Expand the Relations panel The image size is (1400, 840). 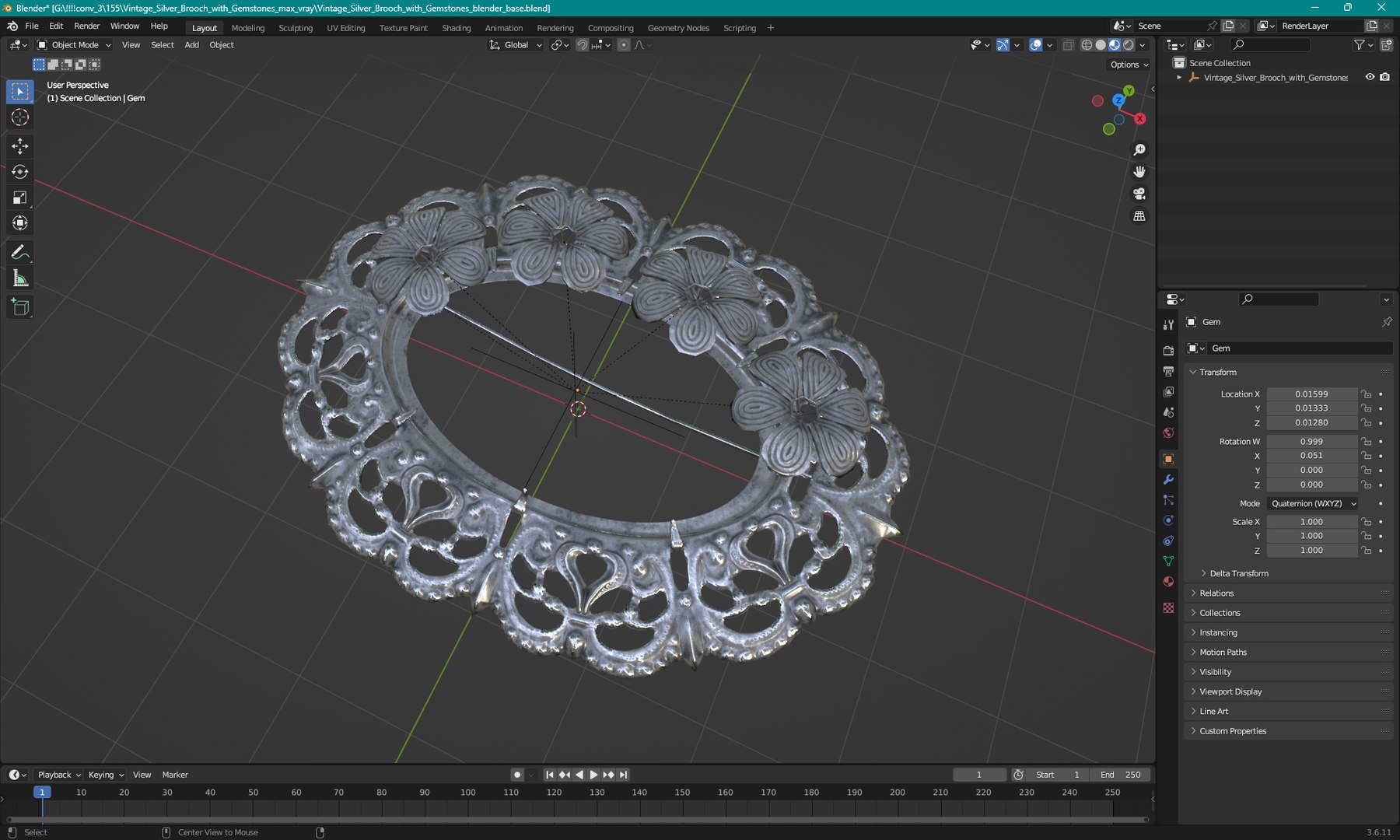point(1216,593)
